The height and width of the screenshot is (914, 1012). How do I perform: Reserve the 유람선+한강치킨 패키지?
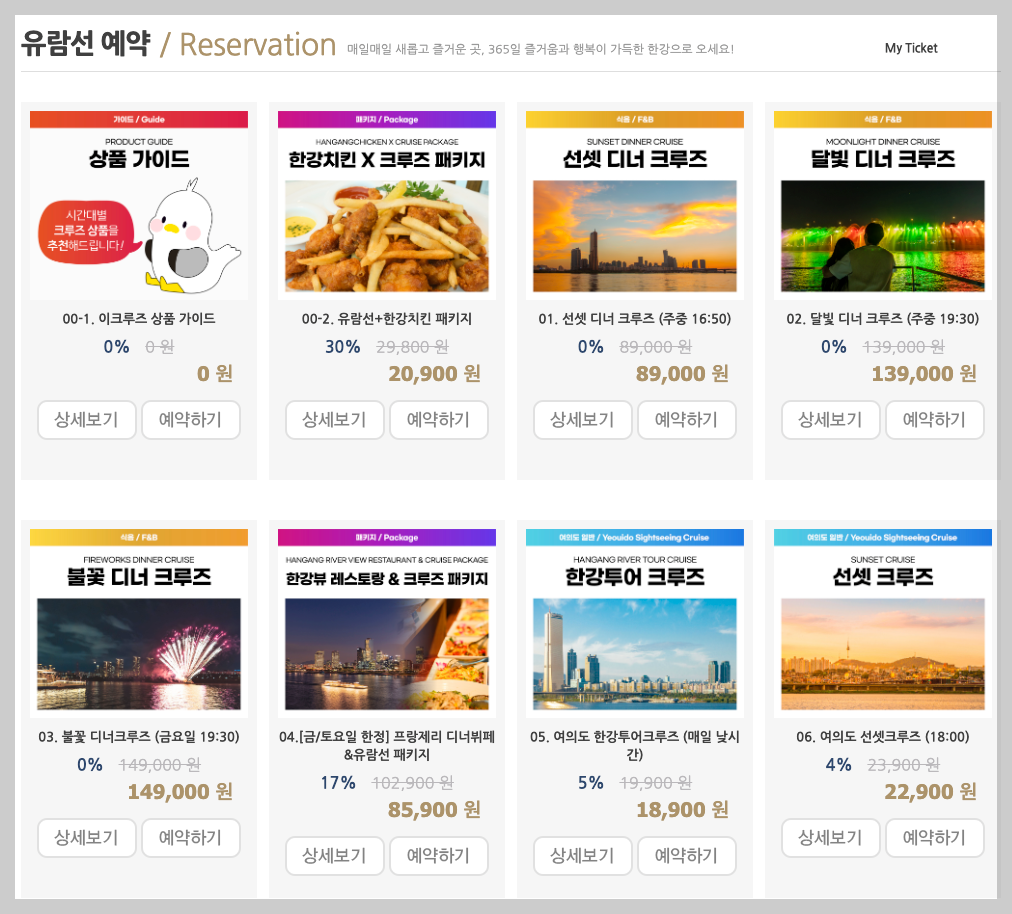[x=439, y=420]
